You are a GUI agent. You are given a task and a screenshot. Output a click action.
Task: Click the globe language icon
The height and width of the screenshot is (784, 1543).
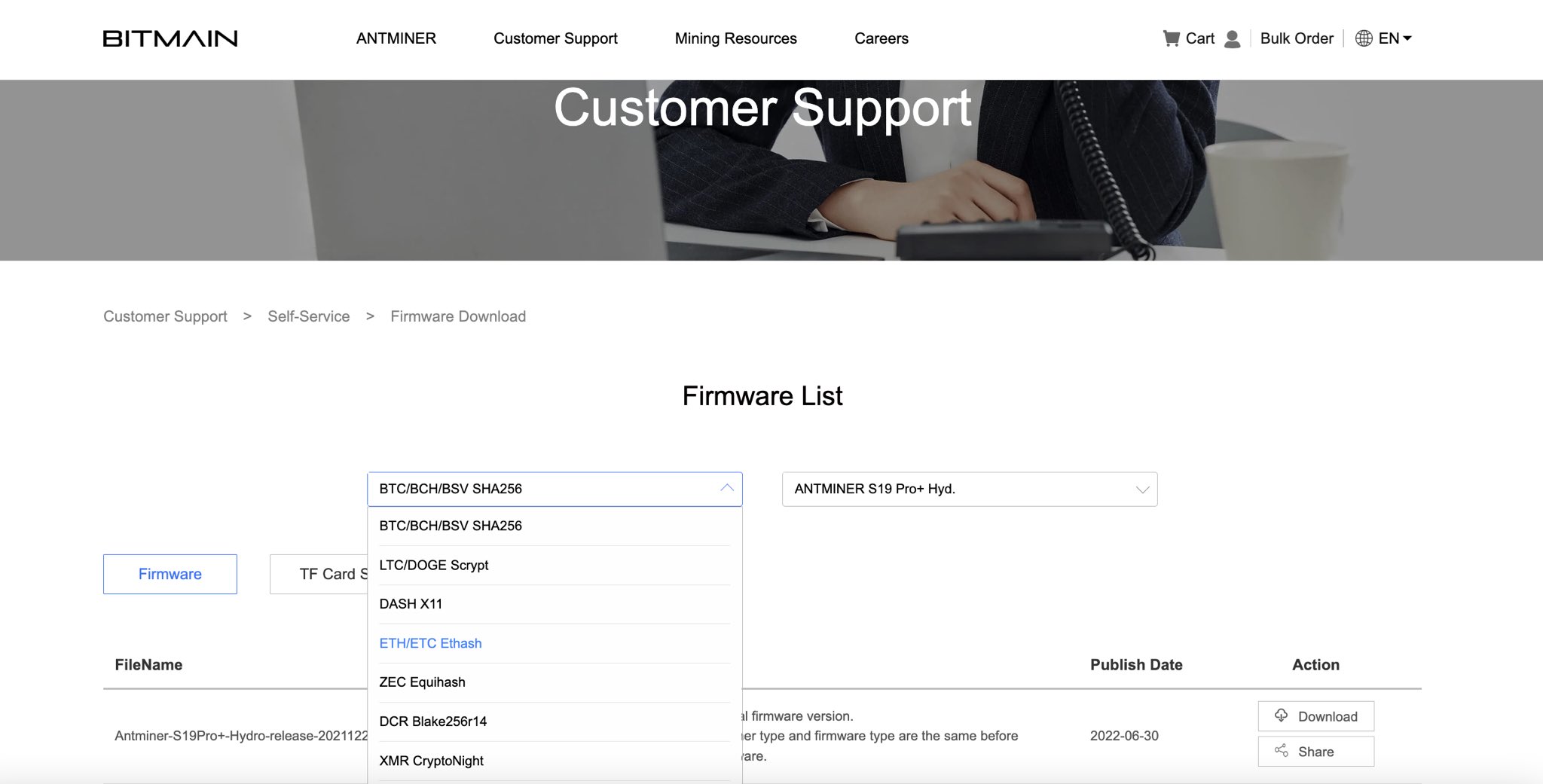click(x=1364, y=38)
